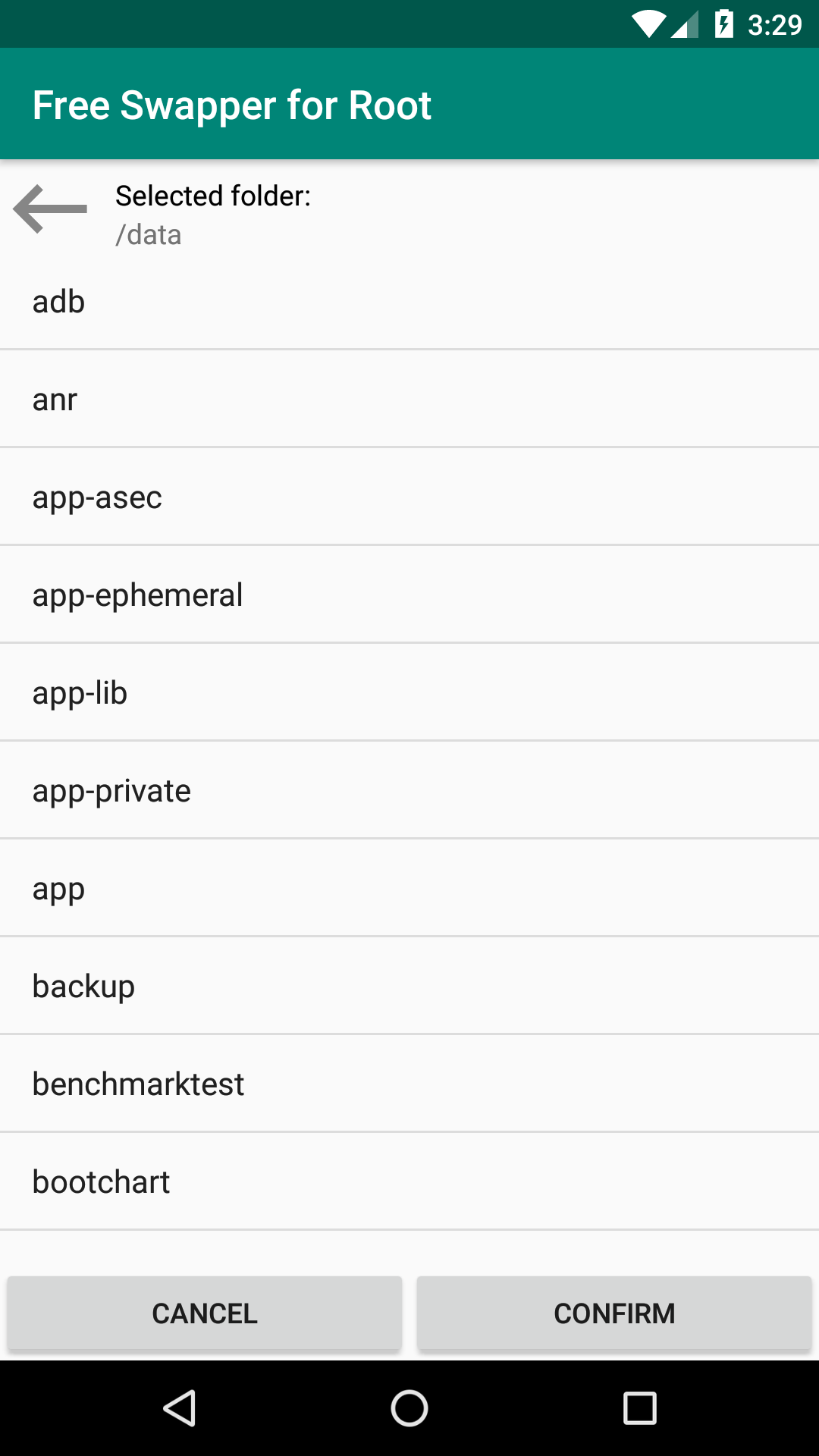
Task: Open the adb folder
Action: tap(409, 302)
